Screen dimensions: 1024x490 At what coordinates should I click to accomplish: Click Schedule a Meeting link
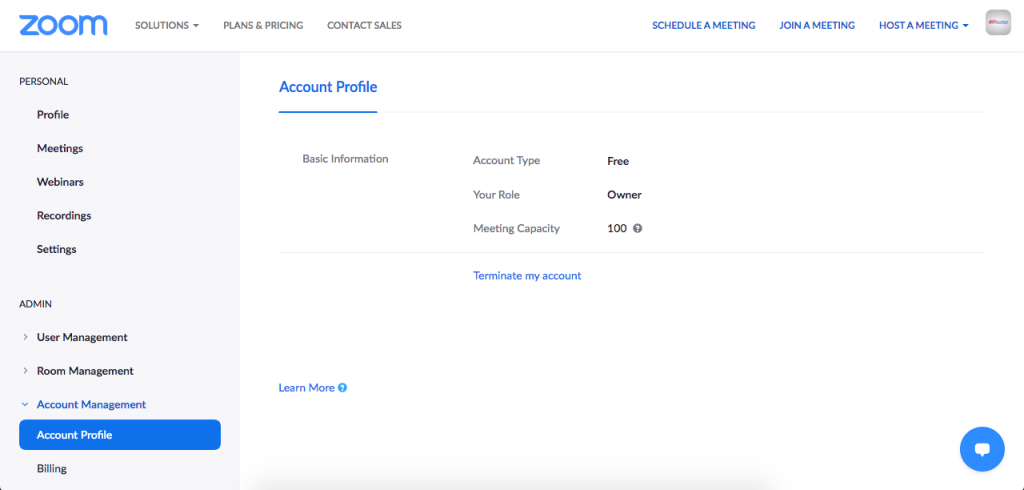704,25
